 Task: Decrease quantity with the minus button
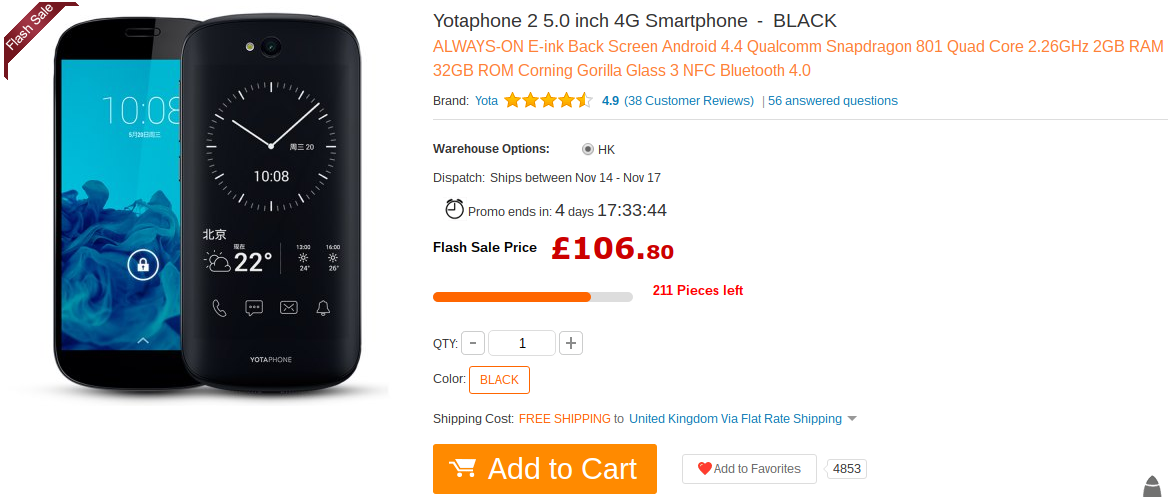click(473, 343)
